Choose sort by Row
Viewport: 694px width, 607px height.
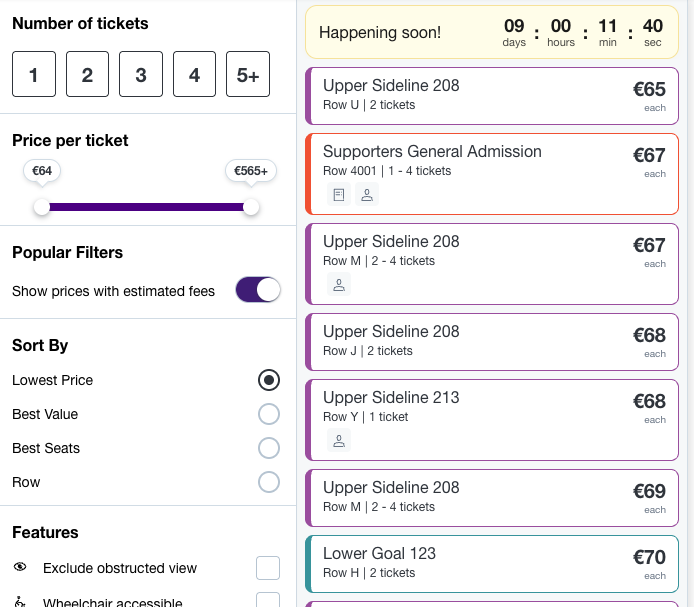click(x=269, y=482)
